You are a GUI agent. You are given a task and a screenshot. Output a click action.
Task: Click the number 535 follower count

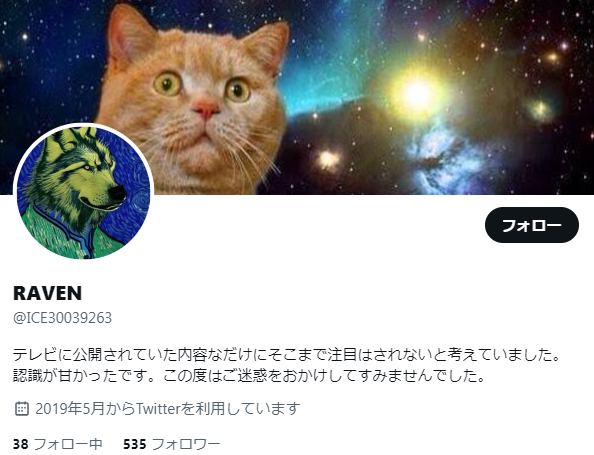[135, 444]
